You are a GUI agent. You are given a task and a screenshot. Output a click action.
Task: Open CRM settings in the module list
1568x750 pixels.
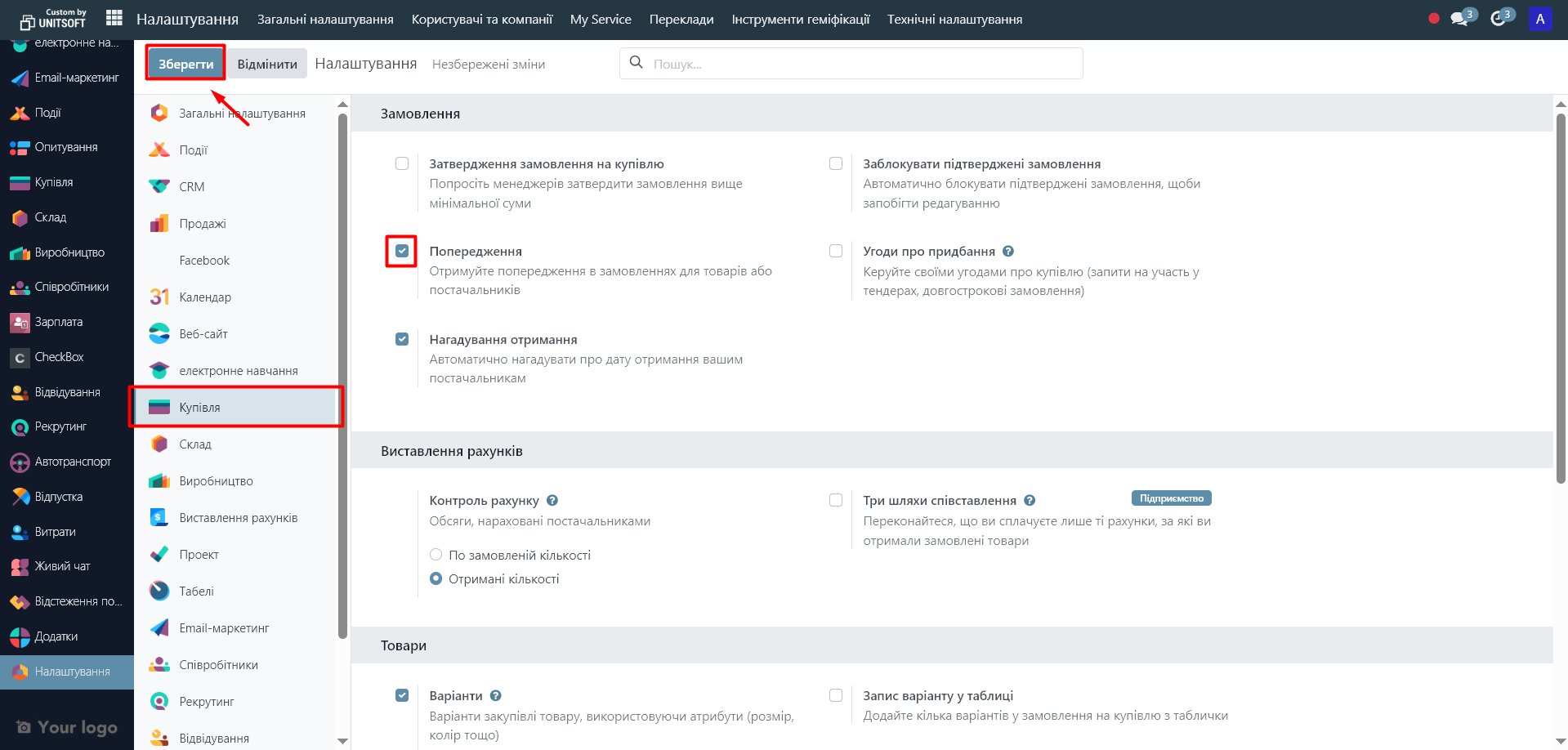tap(191, 187)
